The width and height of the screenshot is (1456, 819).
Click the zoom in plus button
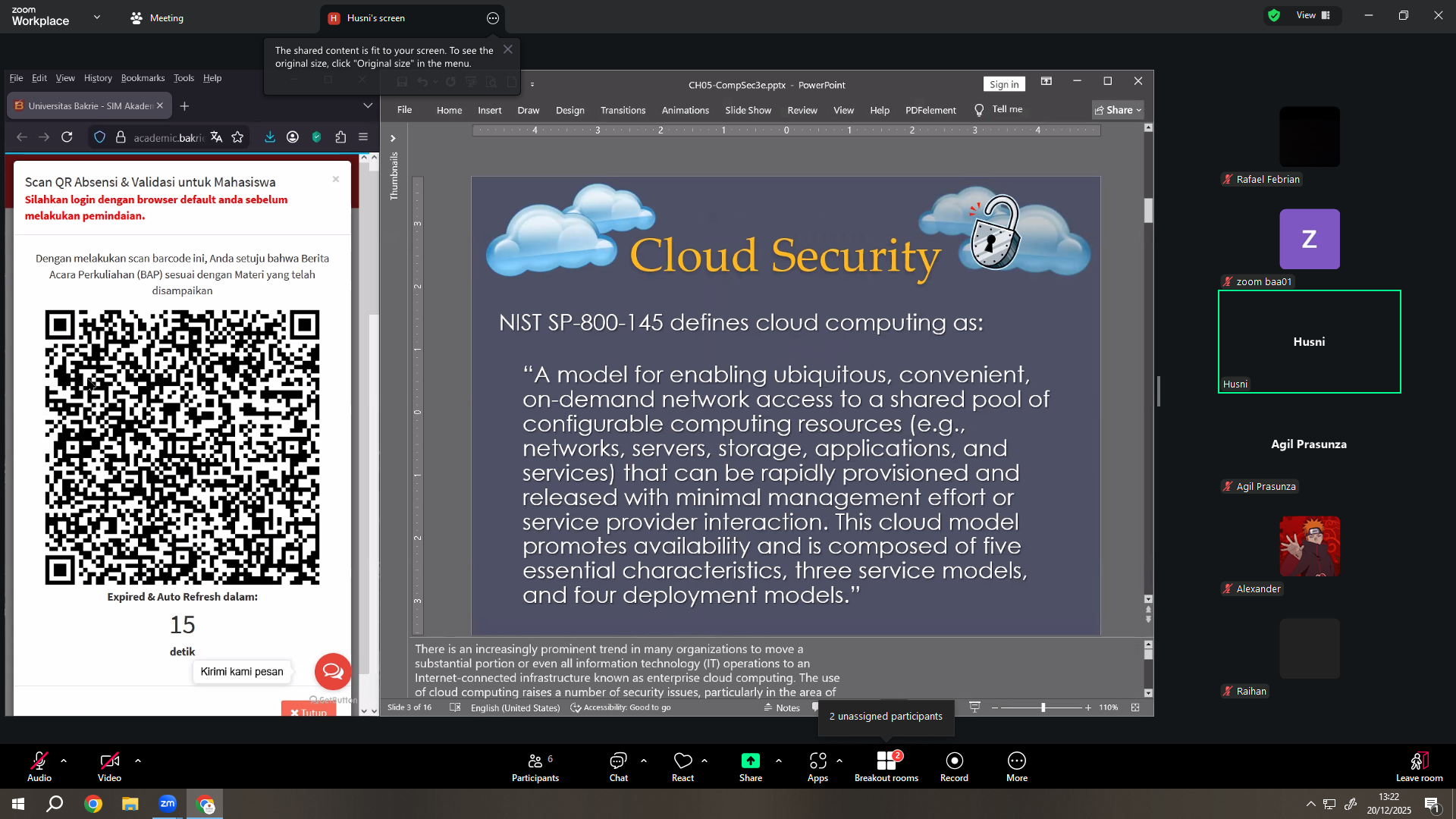(1088, 708)
